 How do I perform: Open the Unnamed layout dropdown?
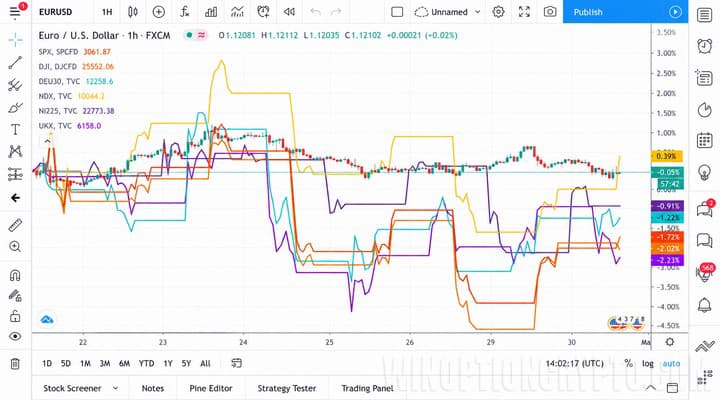[x=448, y=12]
